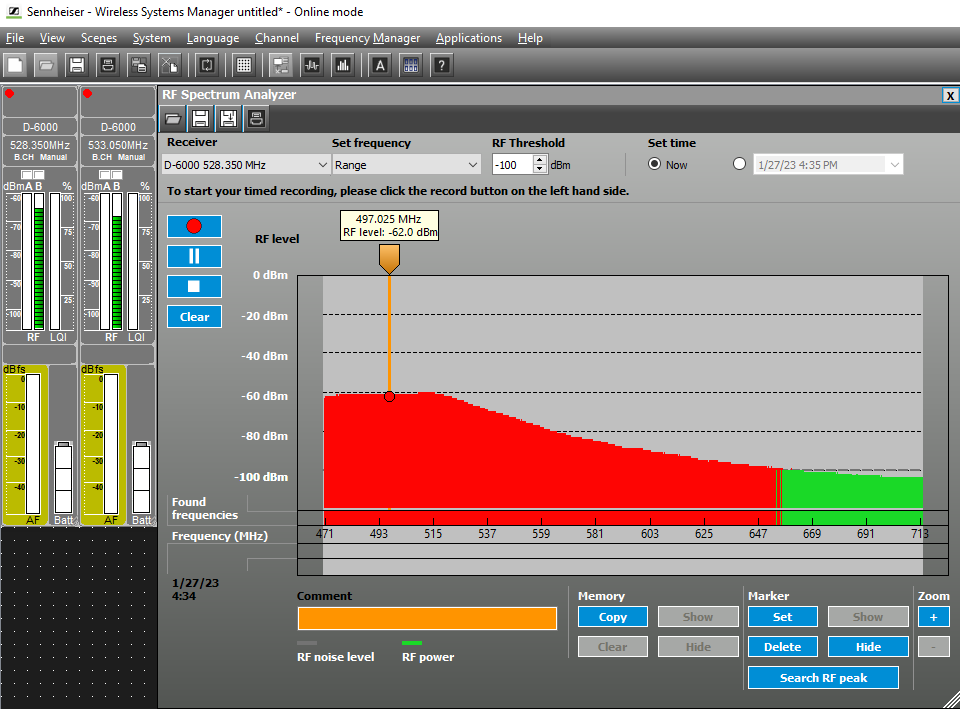Click the crossed-out document icon in the main toolbar
Screen dimensions: 960x709
[170, 65]
